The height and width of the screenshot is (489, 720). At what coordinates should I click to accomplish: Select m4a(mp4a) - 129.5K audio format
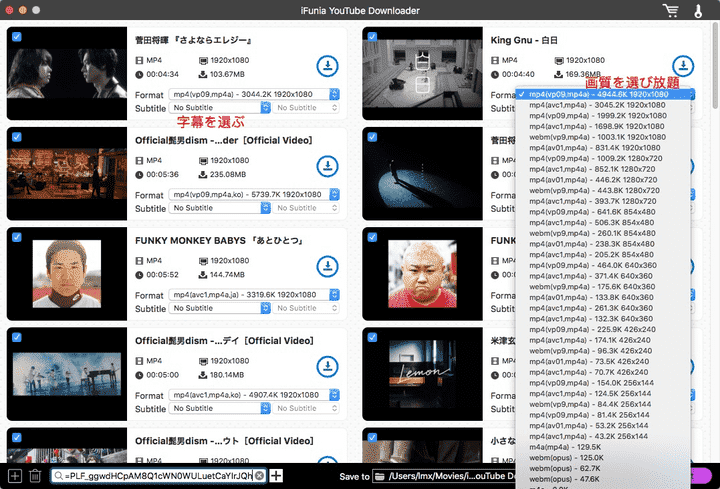point(602,447)
